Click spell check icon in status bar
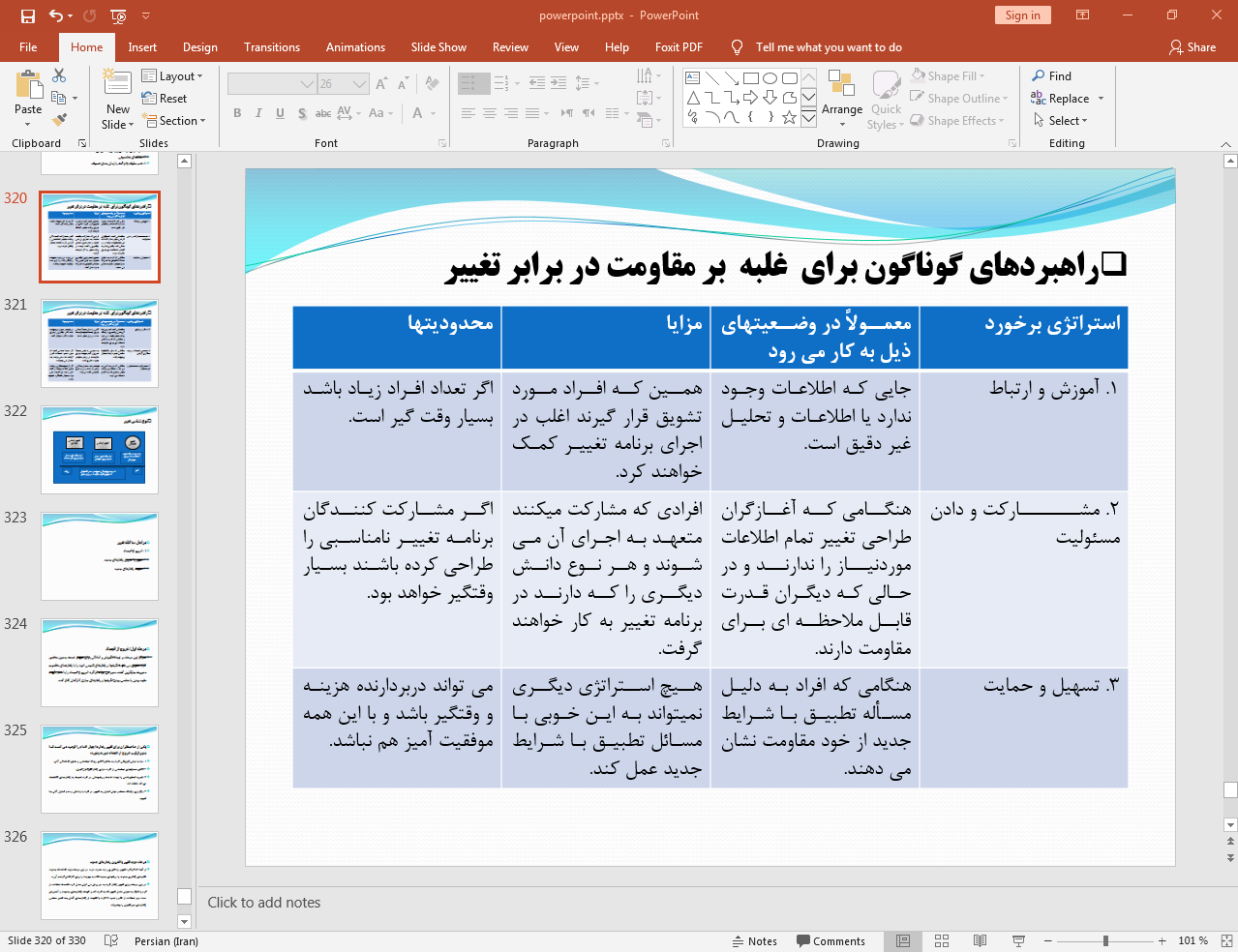 [111, 941]
